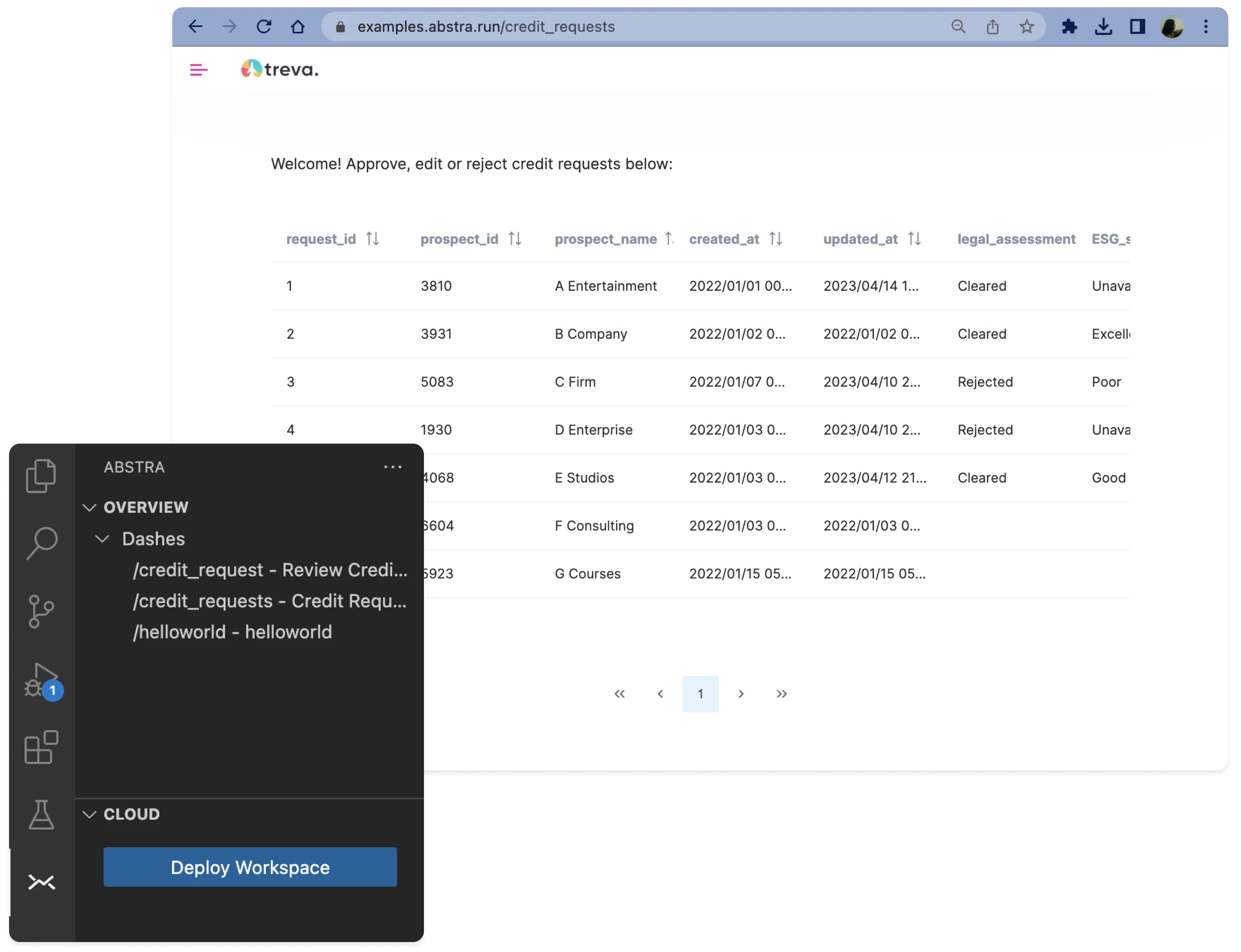Collapse the Dashes tree item
Screen dimensions: 1241x952
(x=103, y=539)
